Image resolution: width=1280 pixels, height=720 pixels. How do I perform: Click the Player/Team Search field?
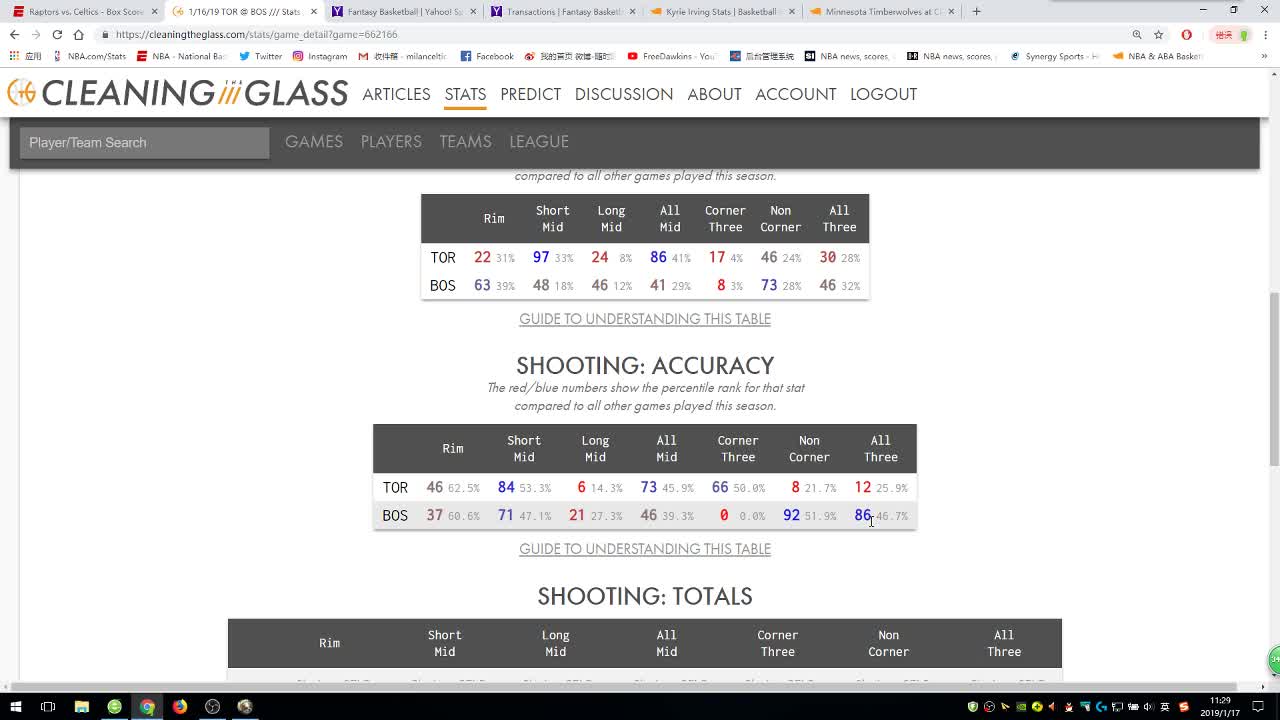tap(144, 142)
